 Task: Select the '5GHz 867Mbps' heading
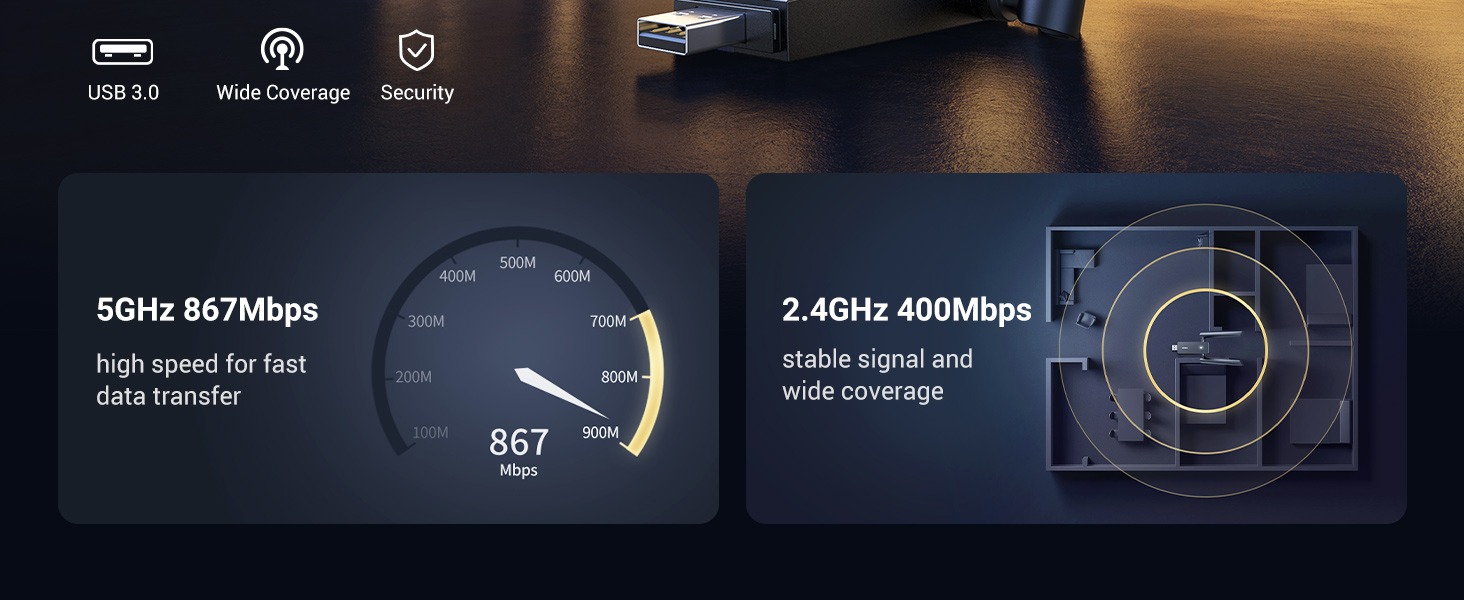[x=207, y=310]
